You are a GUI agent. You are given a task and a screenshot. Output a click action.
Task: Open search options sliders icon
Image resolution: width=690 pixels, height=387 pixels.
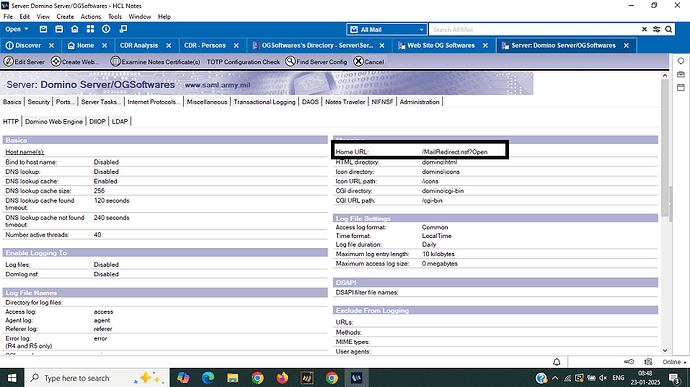[x=657, y=29]
